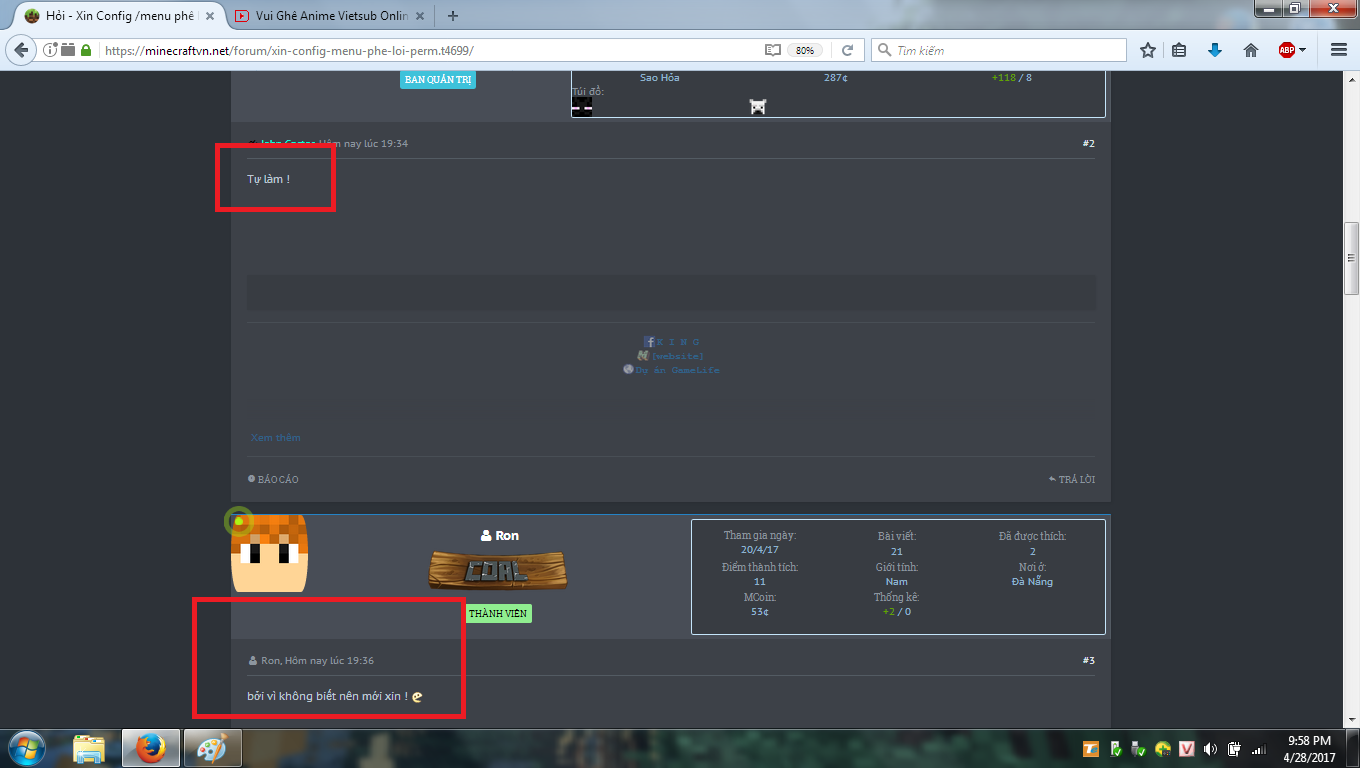
Task: Click Ron's post count value 21
Action: pos(897,551)
